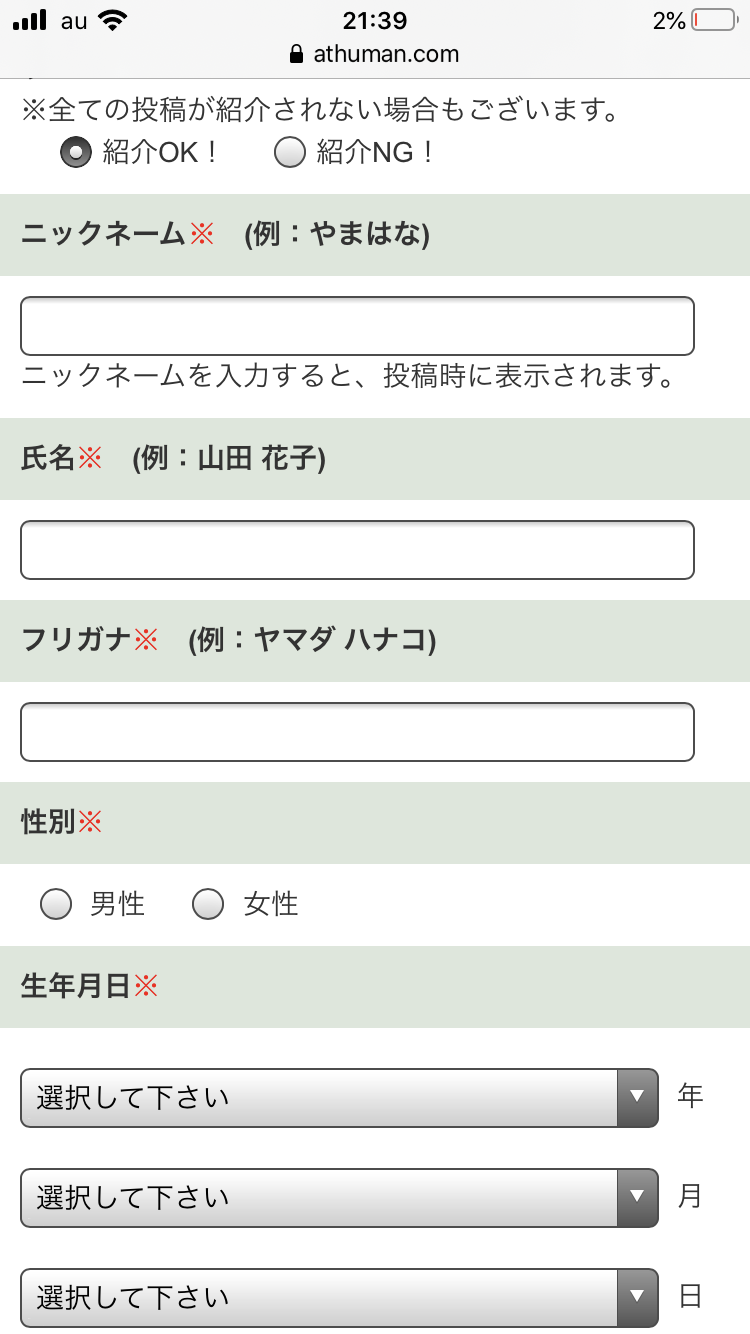Tap the lock icon beside athuman.com

296,54
